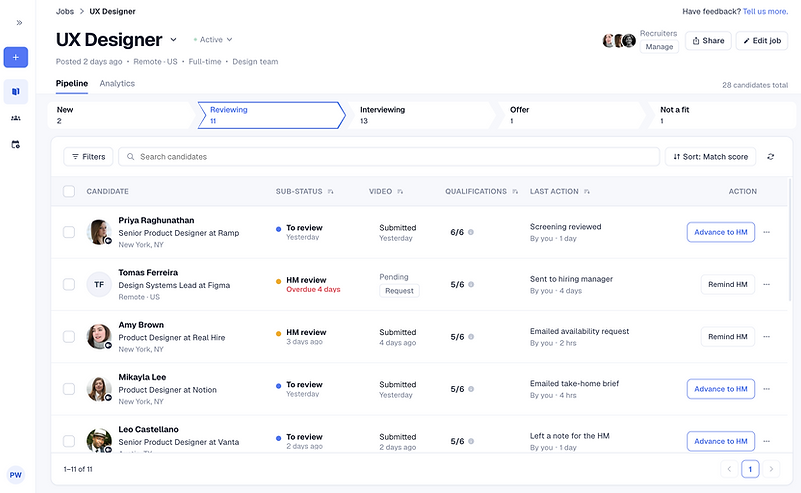Click Manage under Recruiters

pos(659,46)
